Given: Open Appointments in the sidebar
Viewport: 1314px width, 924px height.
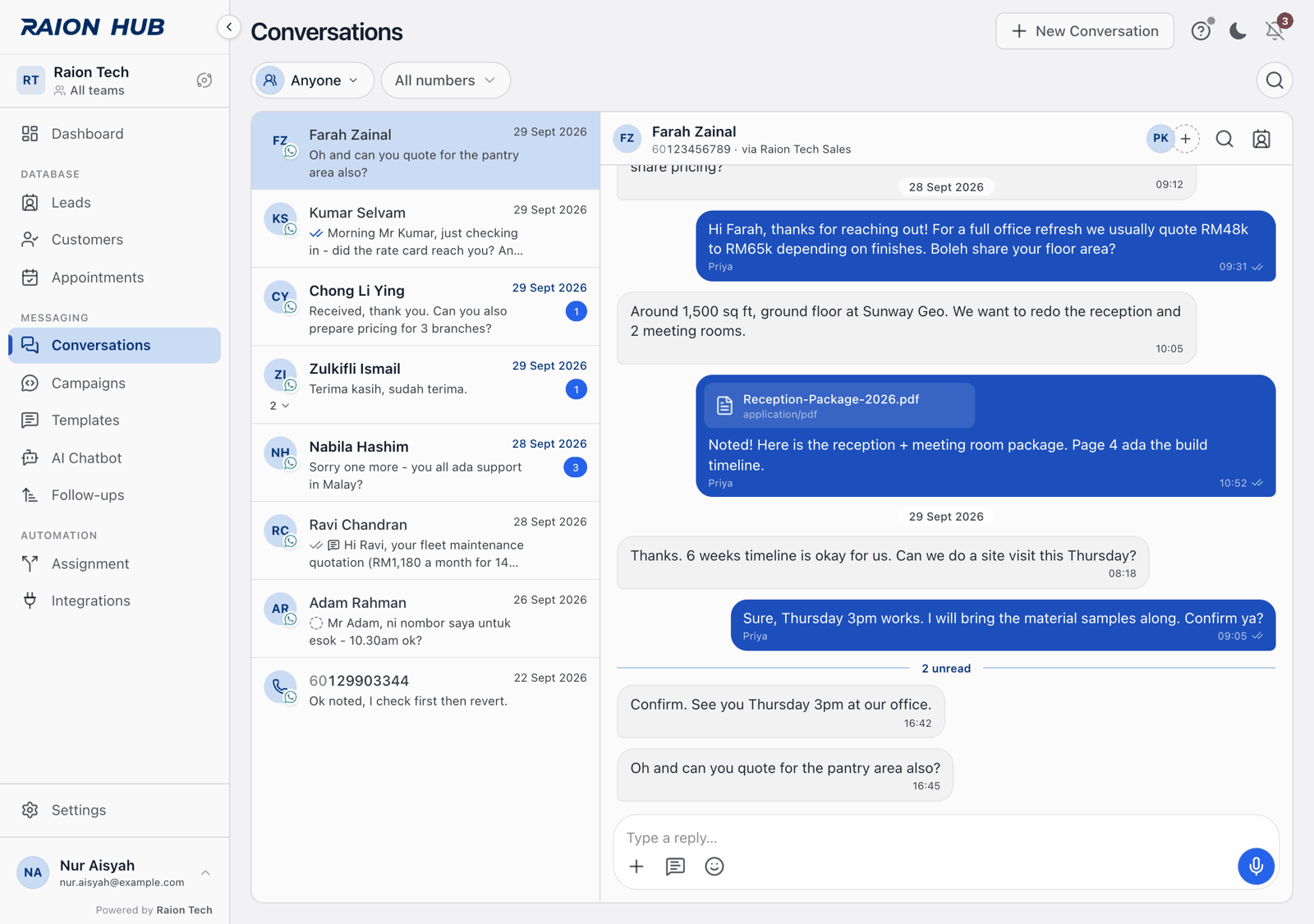Looking at the screenshot, I should pyautogui.click(x=115, y=278).
